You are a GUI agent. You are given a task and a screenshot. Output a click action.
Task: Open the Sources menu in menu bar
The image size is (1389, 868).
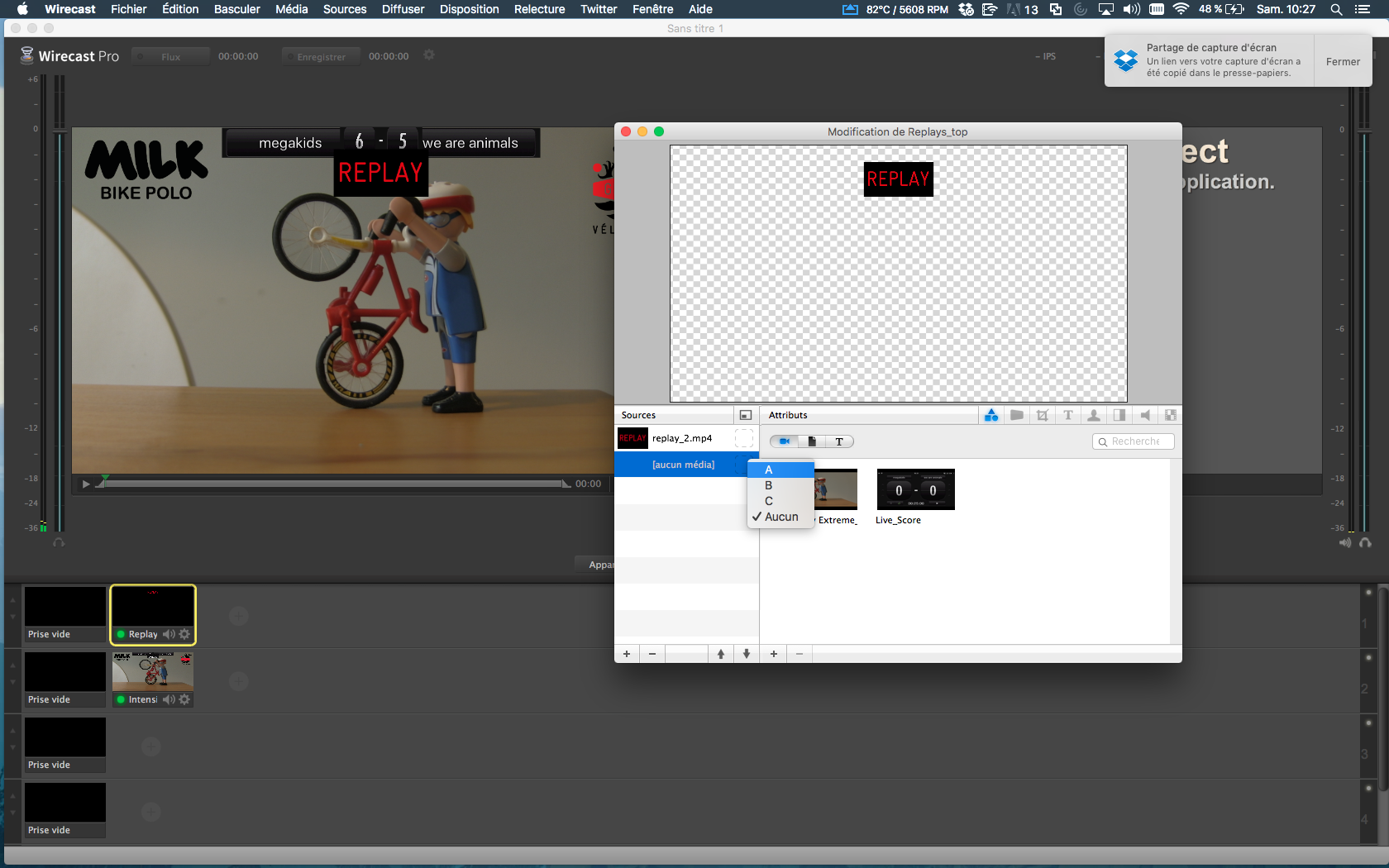pyautogui.click(x=345, y=9)
